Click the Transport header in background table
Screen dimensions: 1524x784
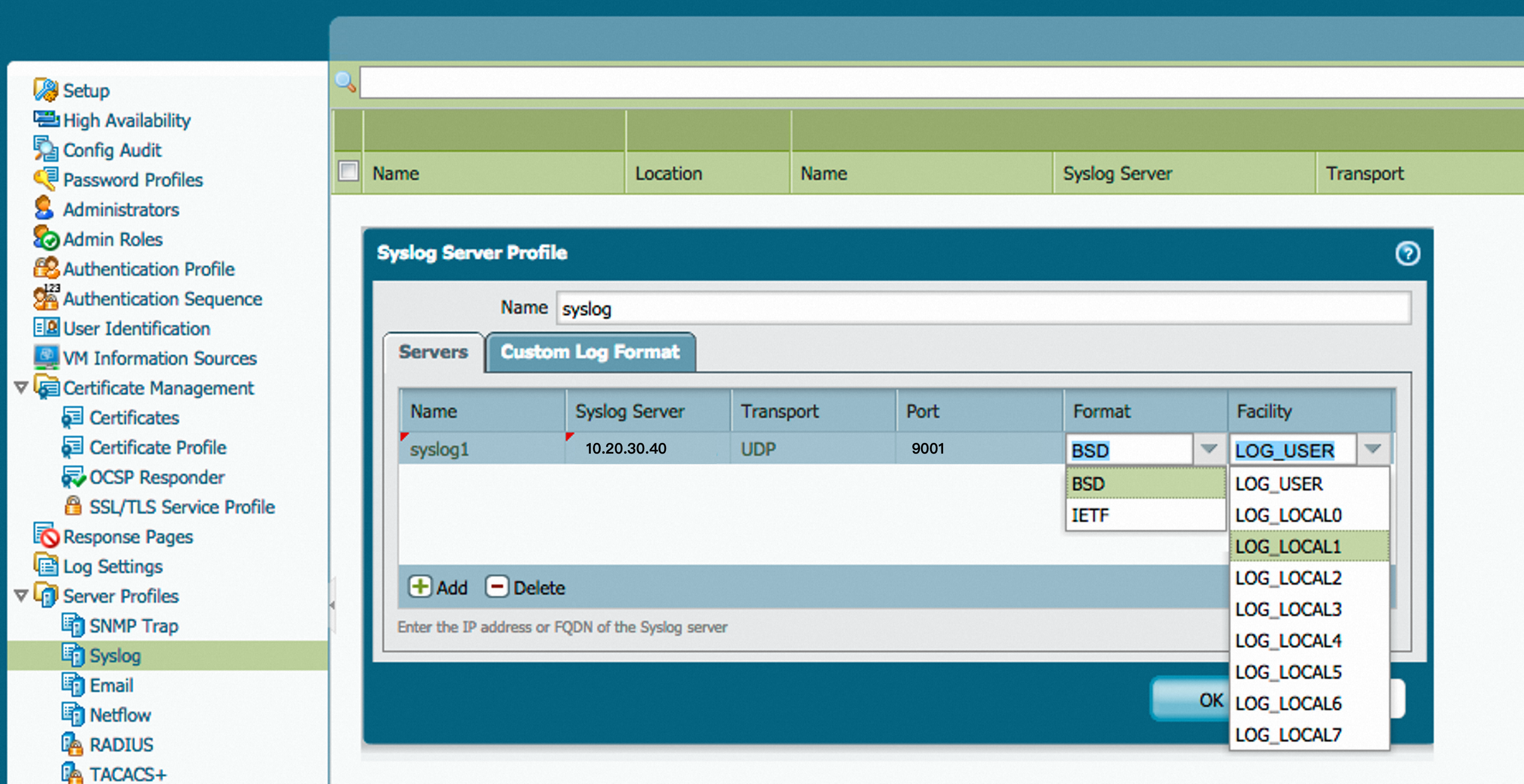point(1420,172)
